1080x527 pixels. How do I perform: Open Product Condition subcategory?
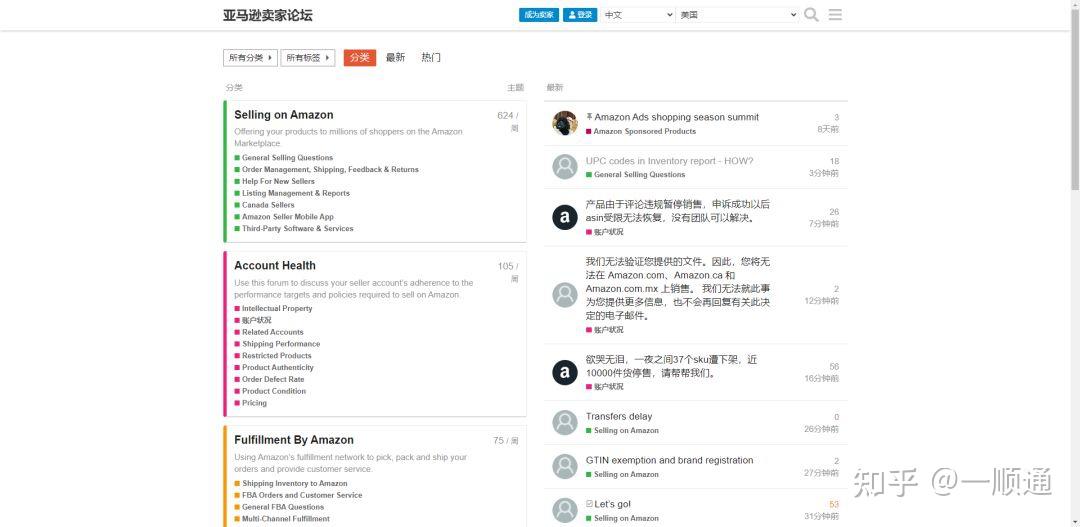(x=273, y=391)
